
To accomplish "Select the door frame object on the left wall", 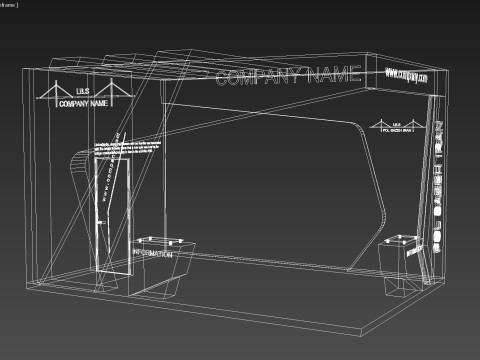I will [113, 216].
